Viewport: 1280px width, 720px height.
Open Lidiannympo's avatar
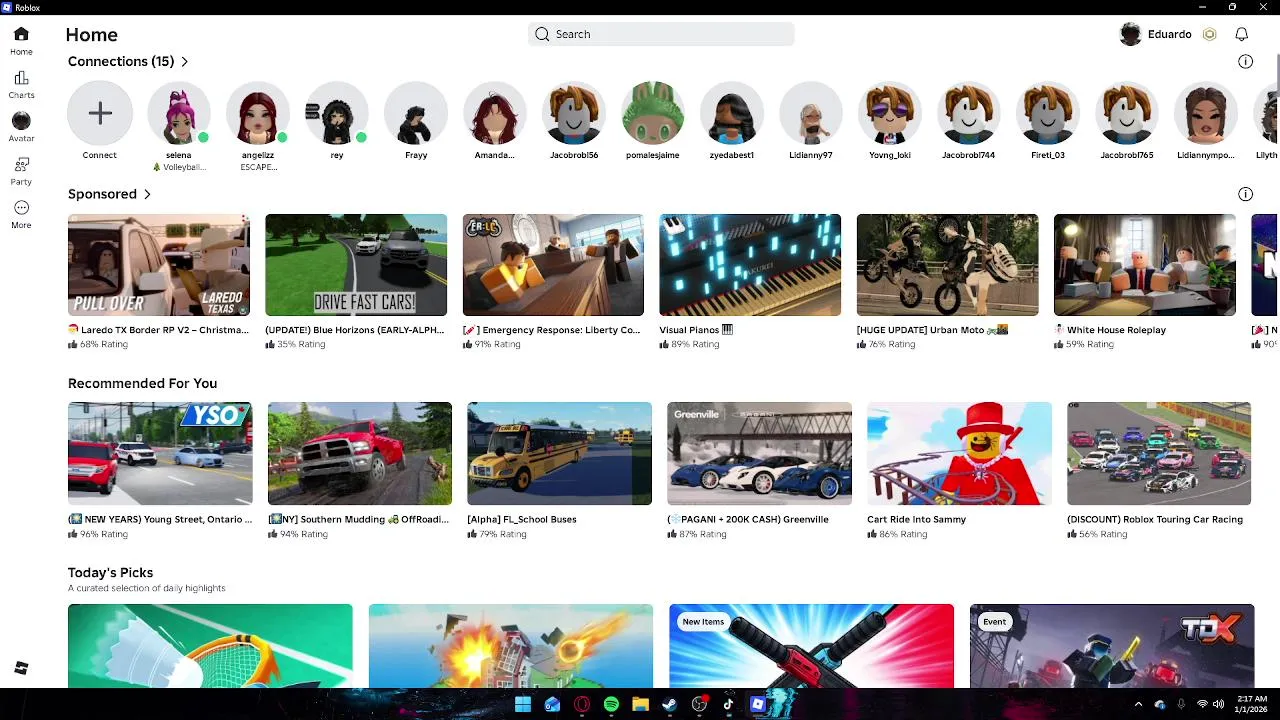coord(1206,114)
